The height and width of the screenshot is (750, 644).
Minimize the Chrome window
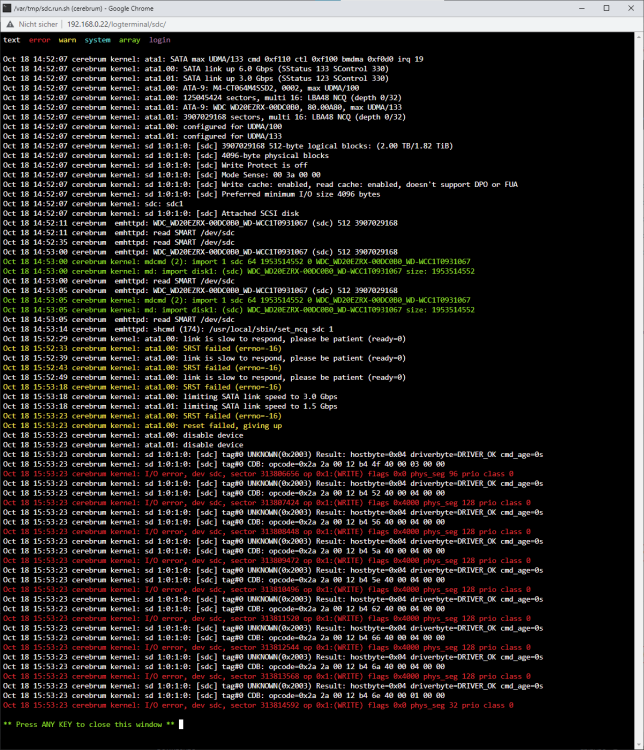tap(582, 8)
